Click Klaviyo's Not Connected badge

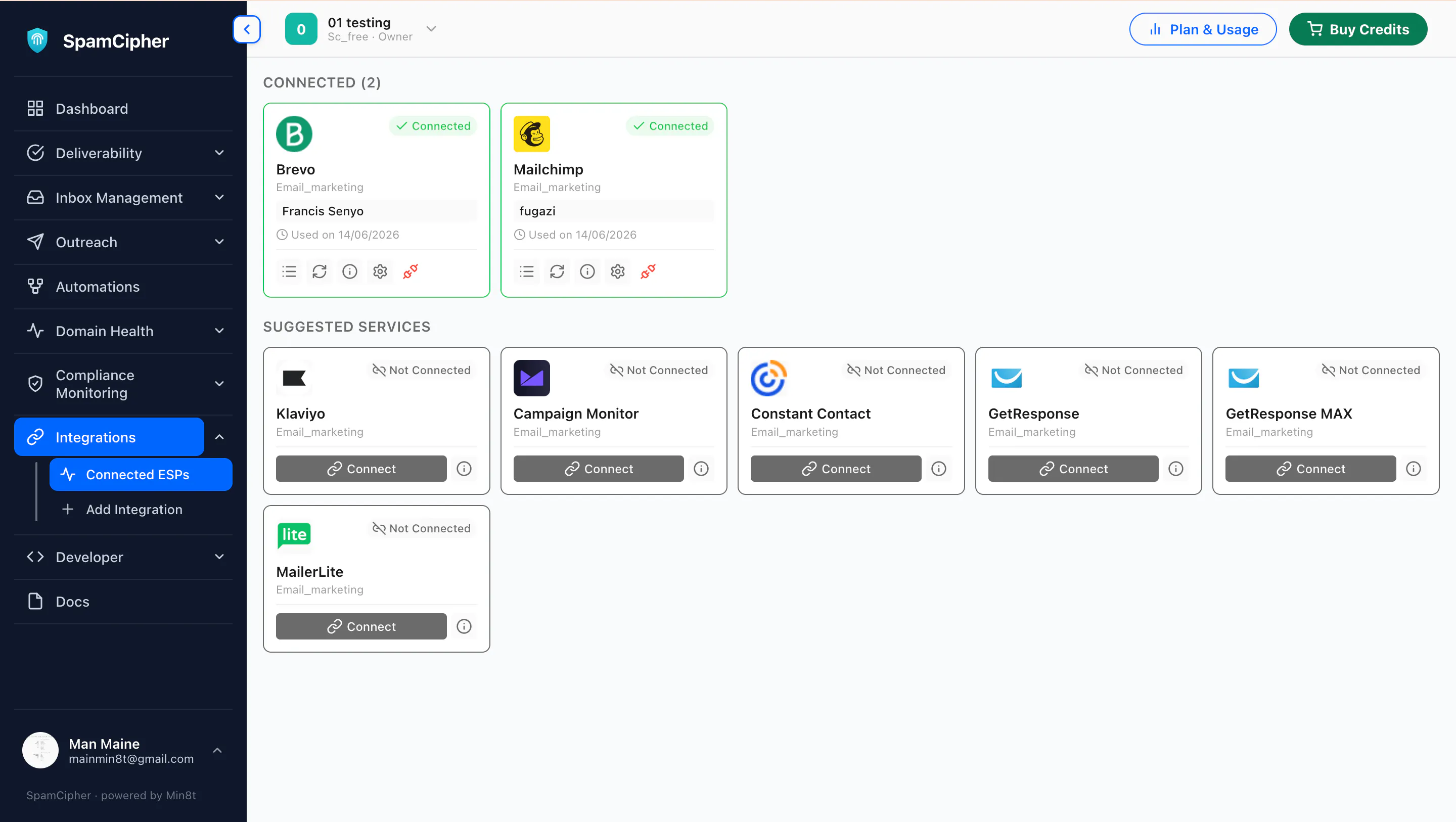click(422, 370)
